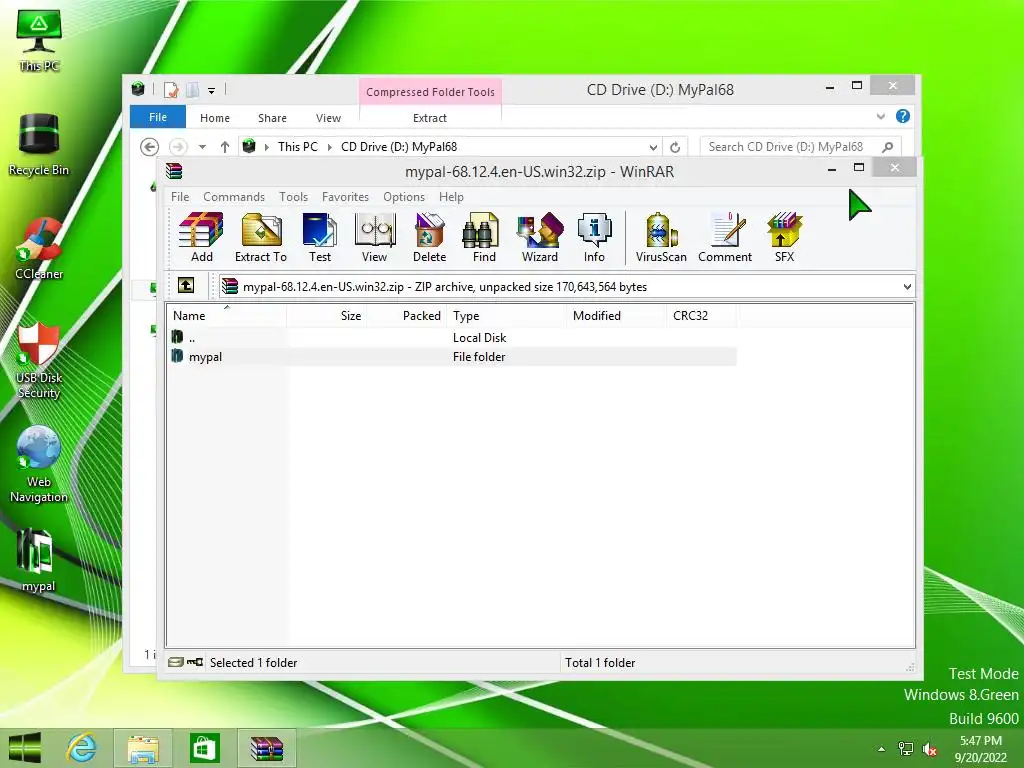Click Explorer Help question mark icon

point(903,116)
